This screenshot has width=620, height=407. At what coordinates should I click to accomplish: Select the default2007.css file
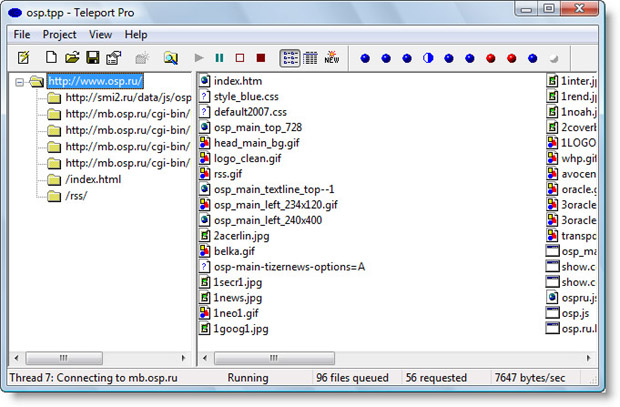click(x=250, y=112)
